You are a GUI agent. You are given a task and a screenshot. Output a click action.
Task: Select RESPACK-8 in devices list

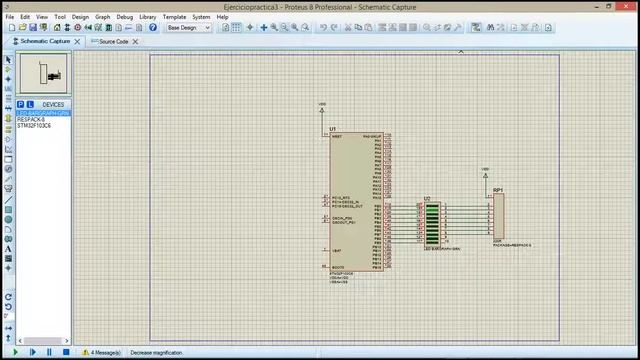31,119
